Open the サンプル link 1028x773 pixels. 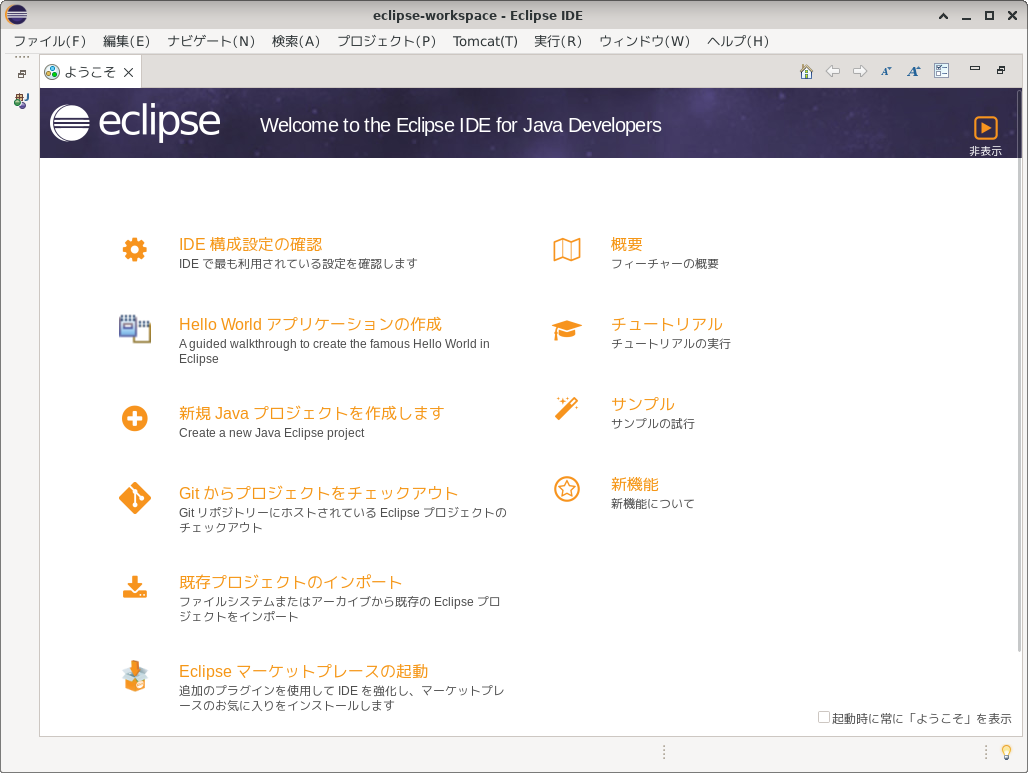click(642, 405)
